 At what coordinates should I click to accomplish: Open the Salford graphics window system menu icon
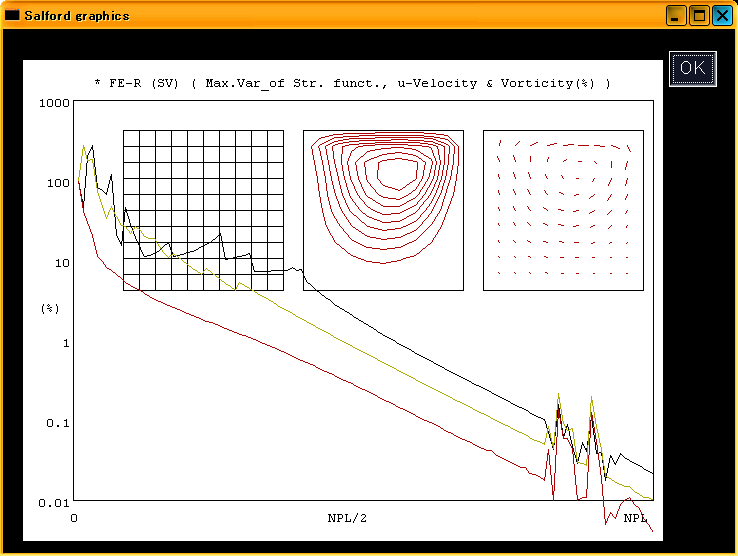[12, 15]
